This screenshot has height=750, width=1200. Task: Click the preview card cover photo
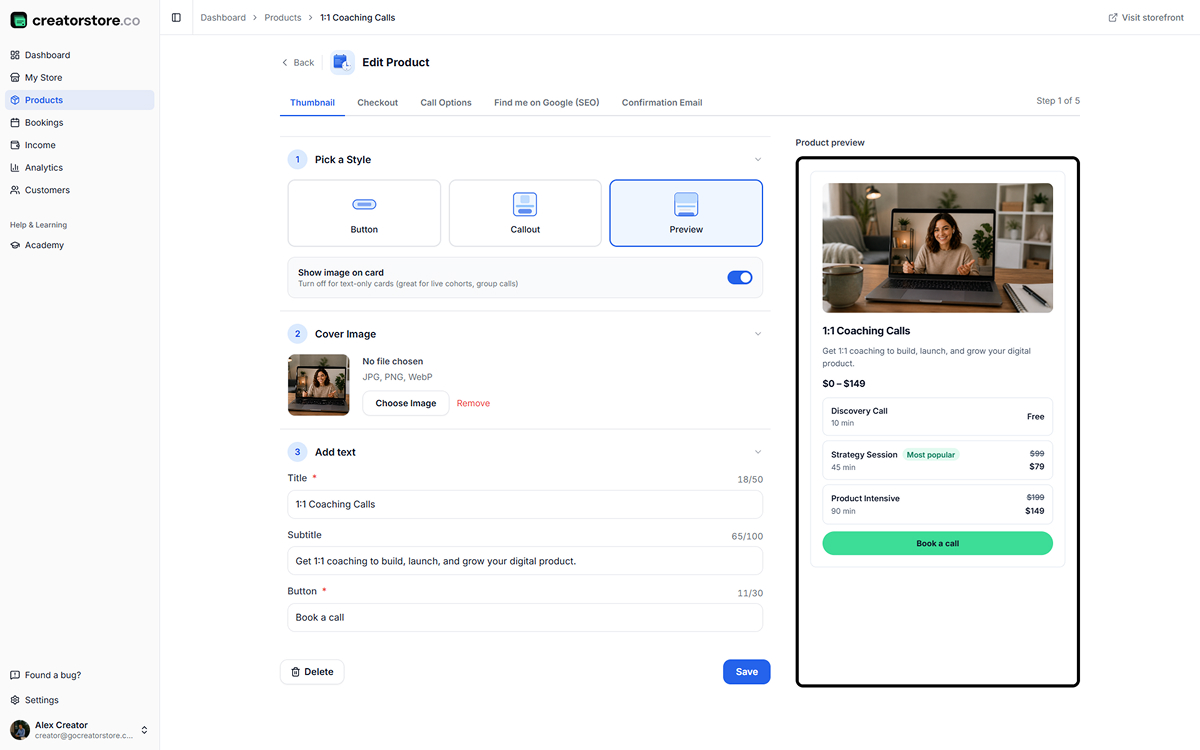coord(938,248)
